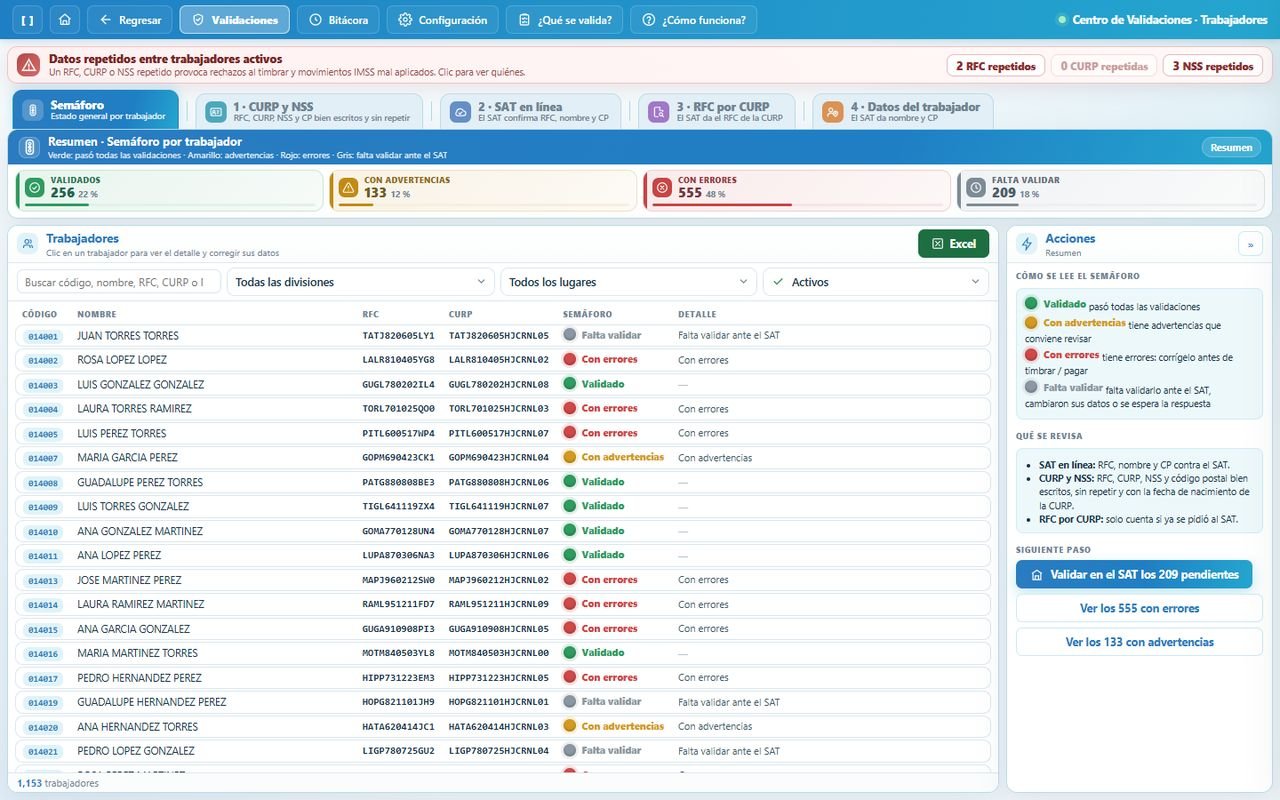Image resolution: width=1280 pixels, height=800 pixels.
Task: Select the PEDRO HERNANDEZ PEREZ row name
Action: coord(139,678)
